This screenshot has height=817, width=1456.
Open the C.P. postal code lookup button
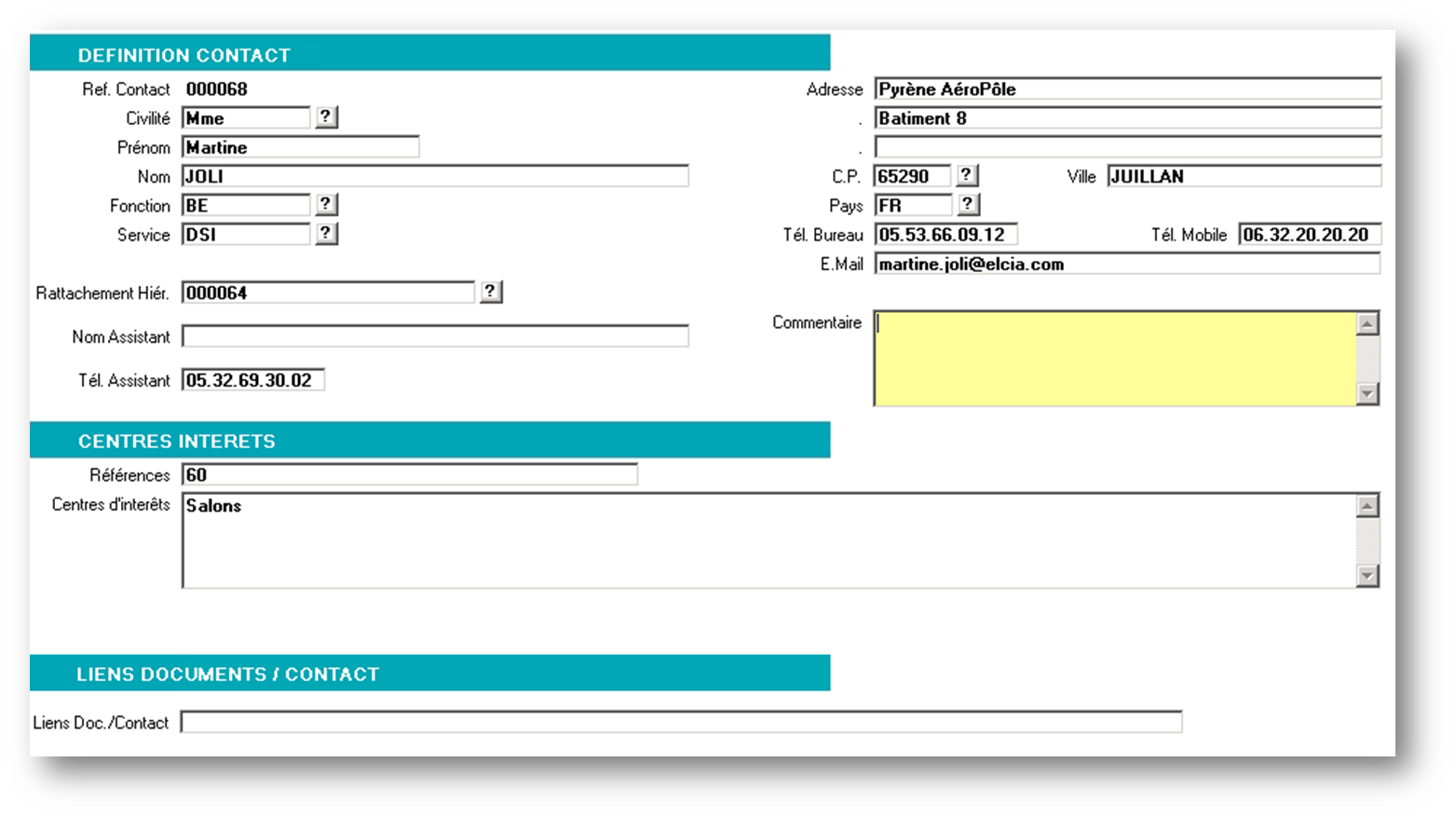click(966, 175)
